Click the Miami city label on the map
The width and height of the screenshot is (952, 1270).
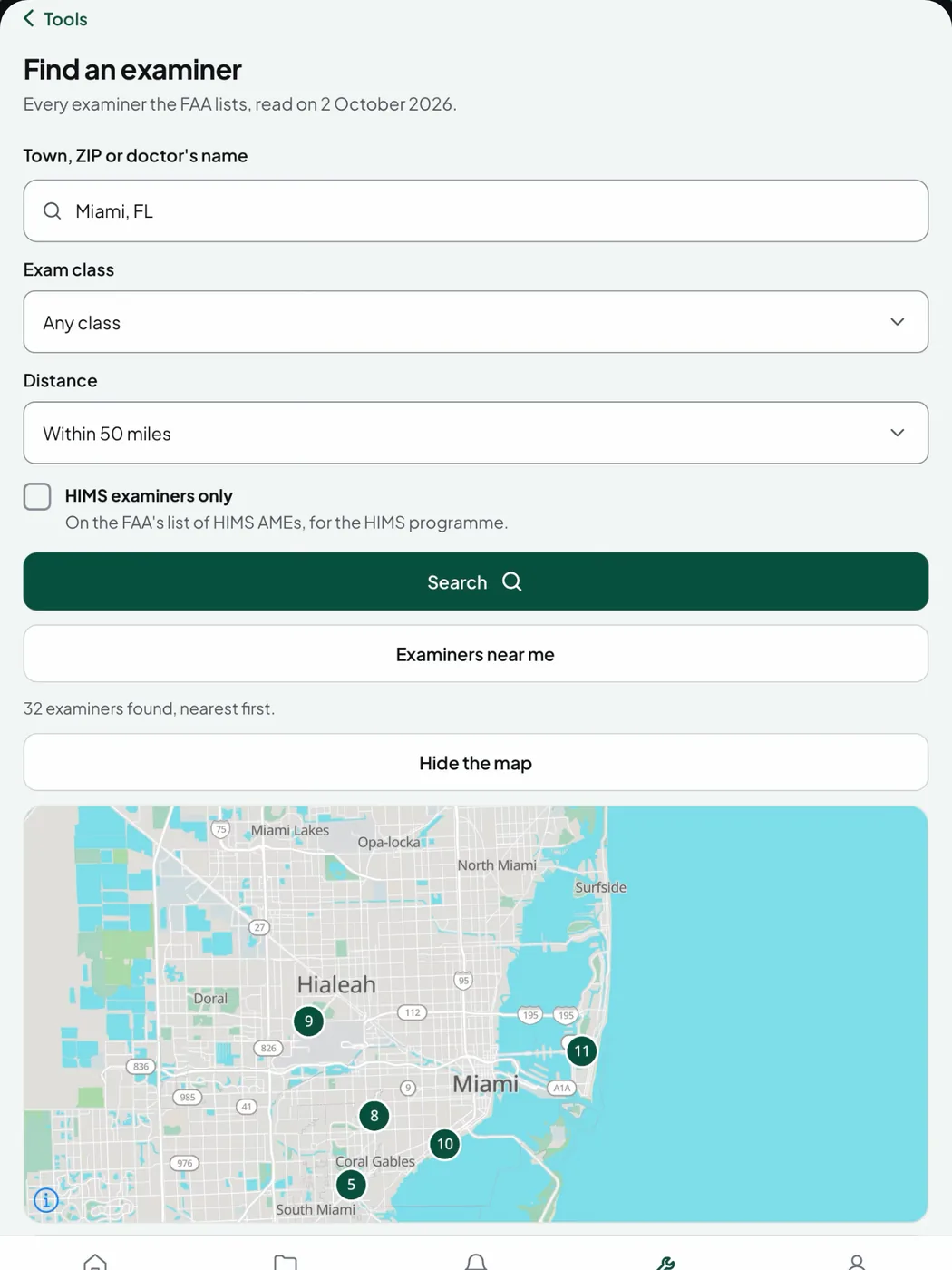pyautogui.click(x=486, y=1084)
